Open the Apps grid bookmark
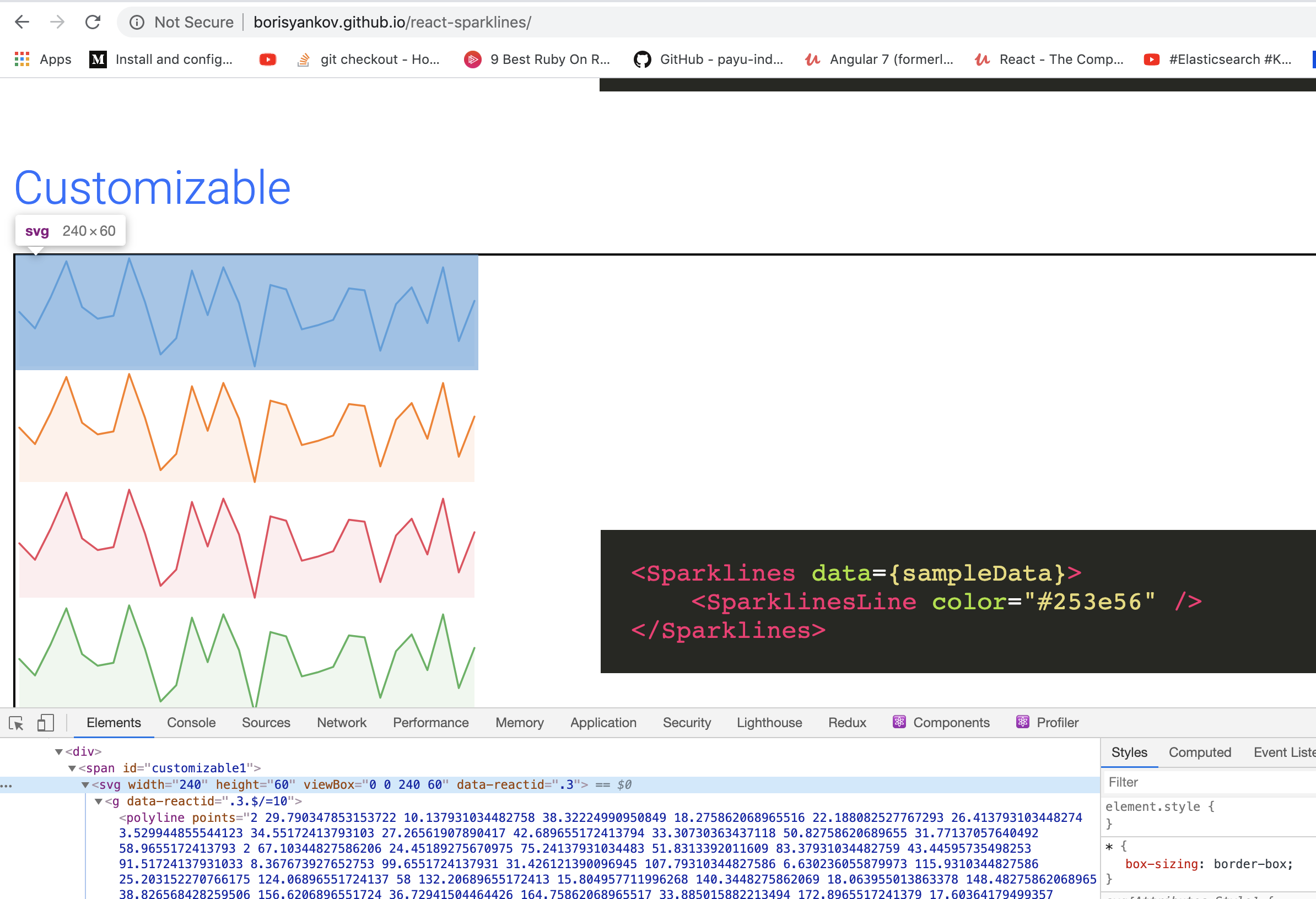 click(43, 59)
